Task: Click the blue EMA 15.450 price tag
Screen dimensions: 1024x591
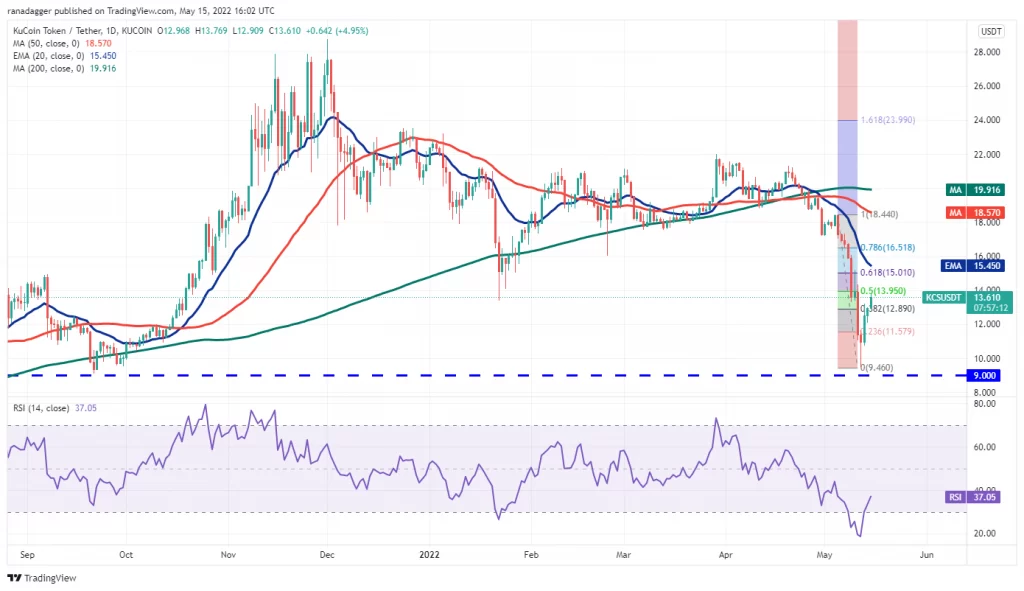Action: pyautogui.click(x=972, y=266)
